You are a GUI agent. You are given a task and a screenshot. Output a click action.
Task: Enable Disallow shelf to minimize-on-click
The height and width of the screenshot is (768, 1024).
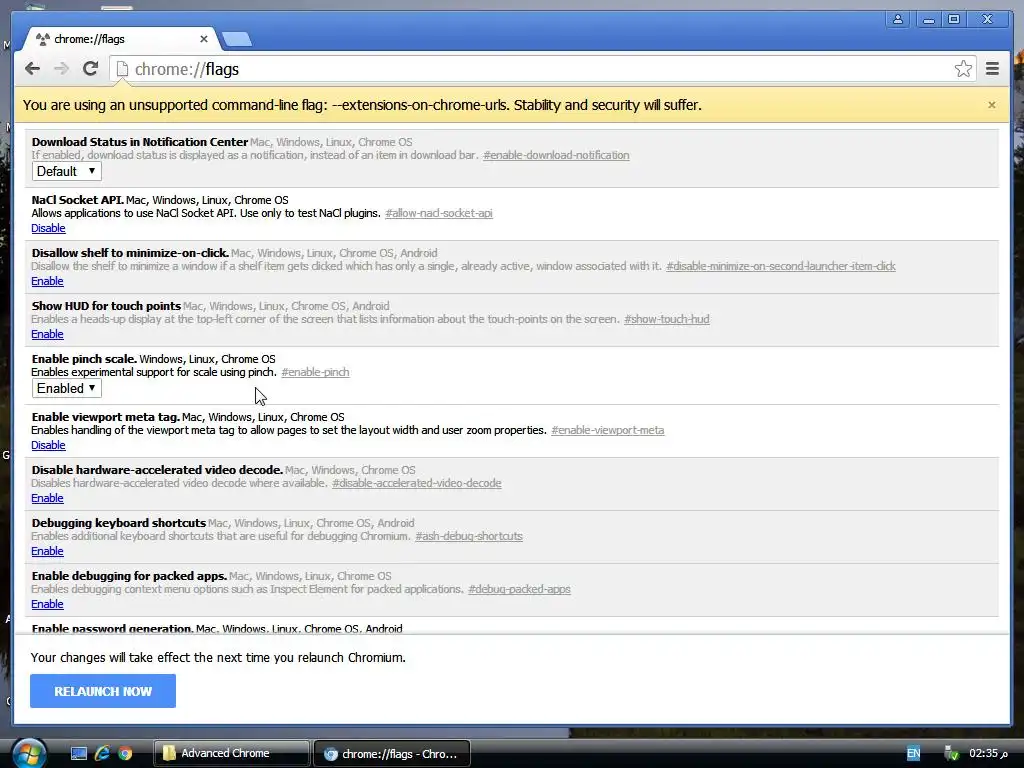point(47,281)
